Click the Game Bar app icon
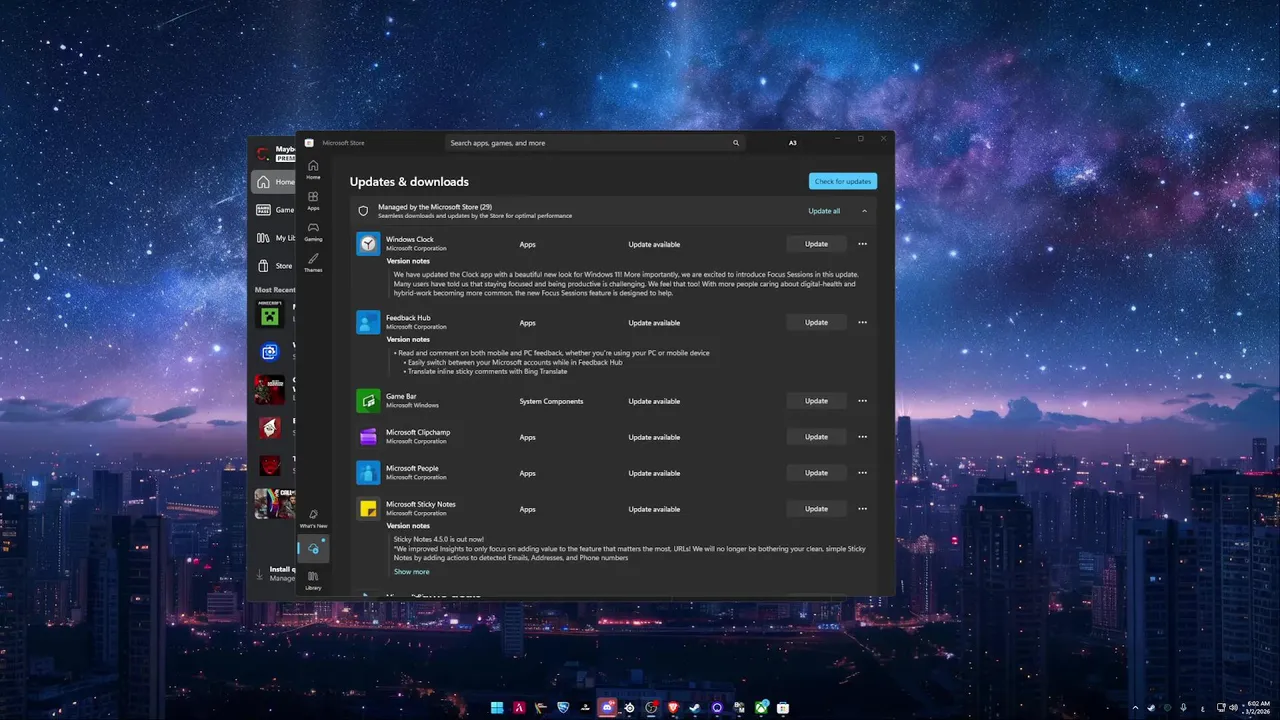 click(x=368, y=401)
